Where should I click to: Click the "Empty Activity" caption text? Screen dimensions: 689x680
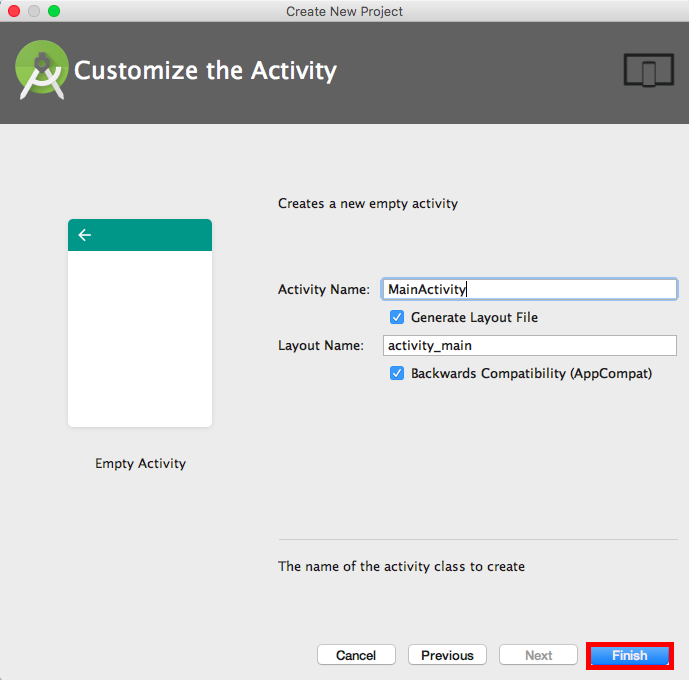click(x=140, y=463)
